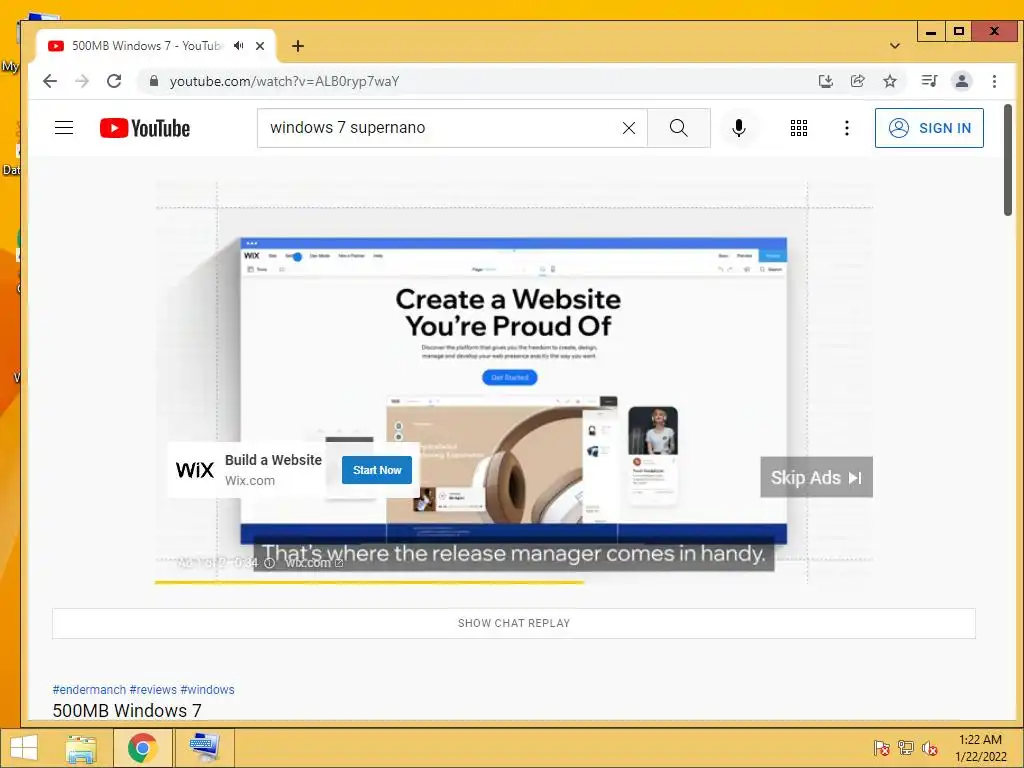The height and width of the screenshot is (768, 1024).
Task: Mute the tab via the speaker icon
Action: (x=239, y=46)
